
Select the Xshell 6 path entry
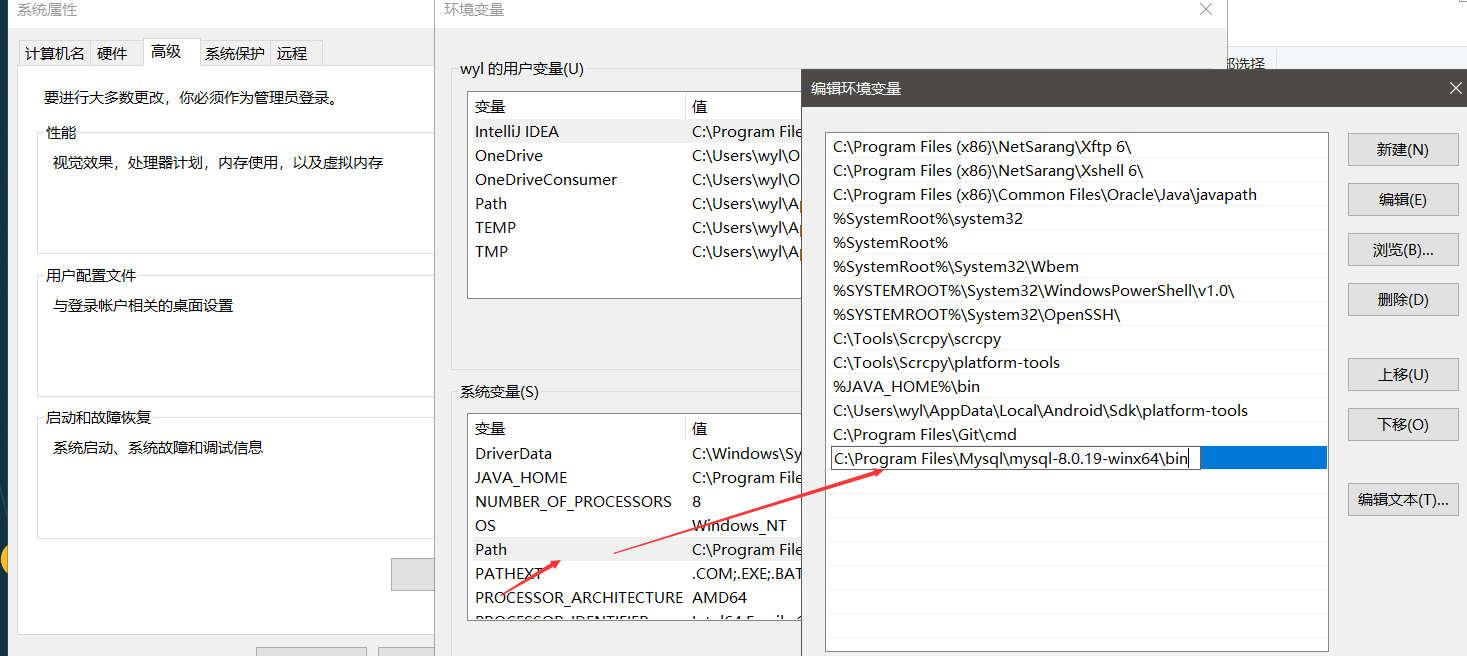click(1078, 170)
